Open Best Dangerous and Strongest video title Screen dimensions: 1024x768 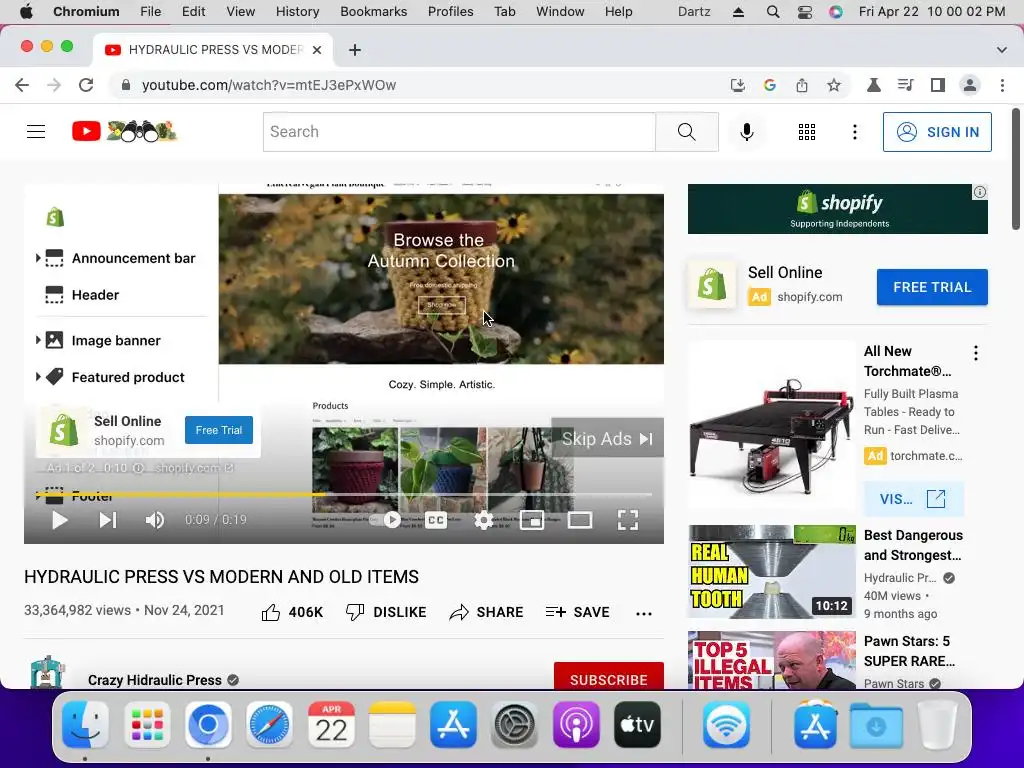tap(913, 545)
